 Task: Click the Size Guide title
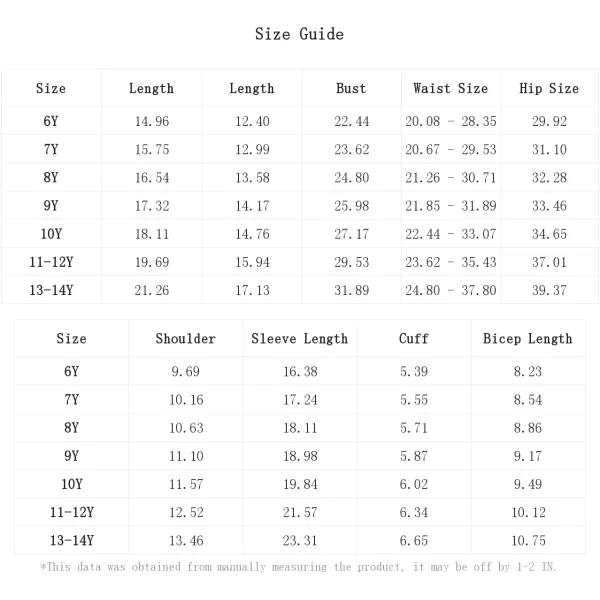point(299,34)
